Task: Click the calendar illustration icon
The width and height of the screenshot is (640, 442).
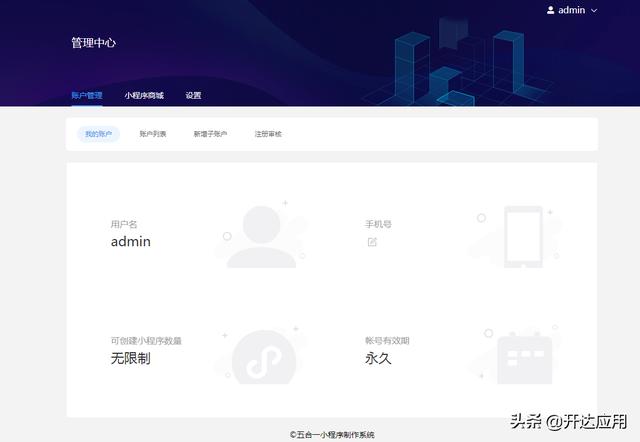Action: [x=524, y=355]
